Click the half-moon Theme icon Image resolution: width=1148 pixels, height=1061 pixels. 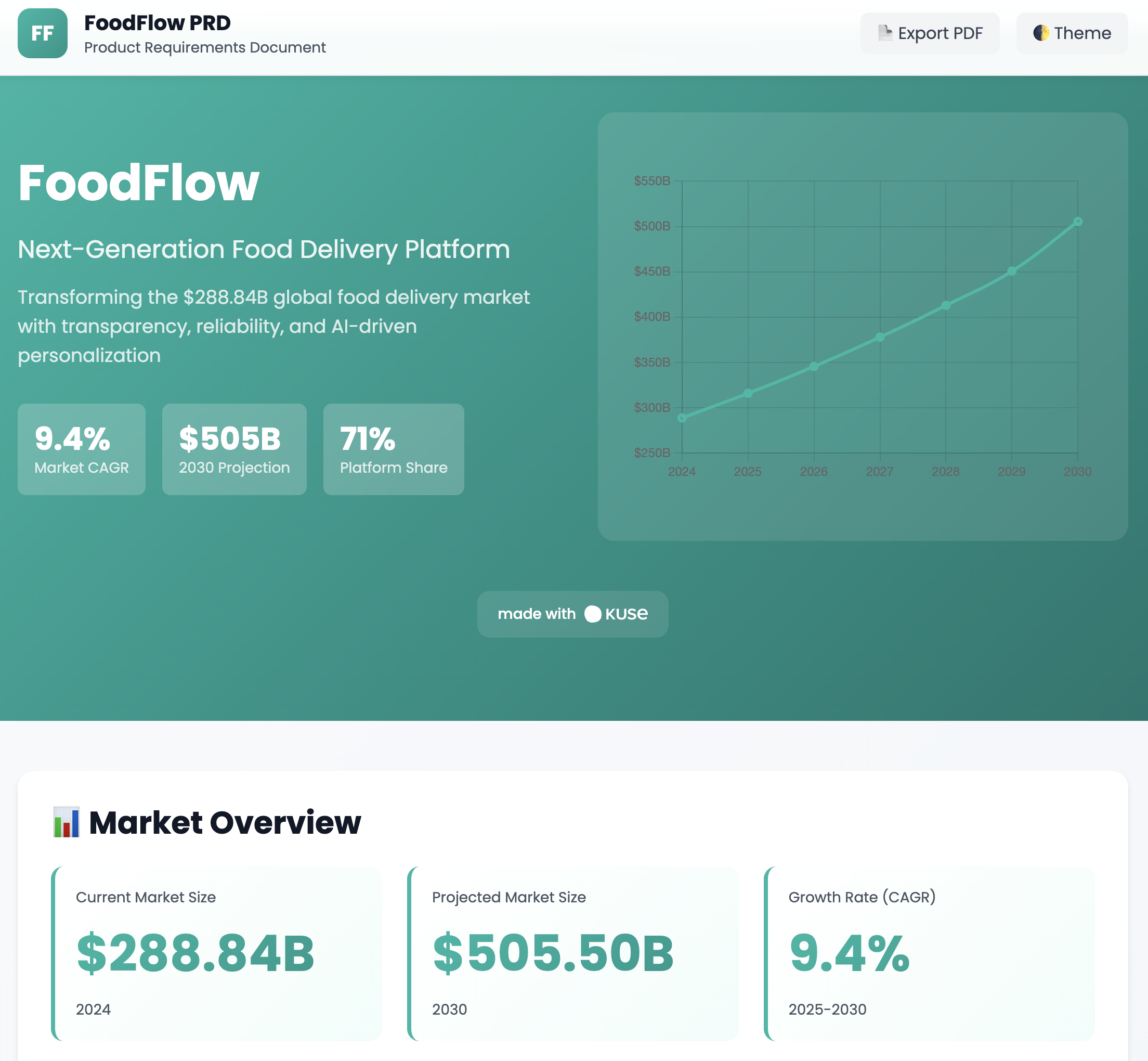1041,33
